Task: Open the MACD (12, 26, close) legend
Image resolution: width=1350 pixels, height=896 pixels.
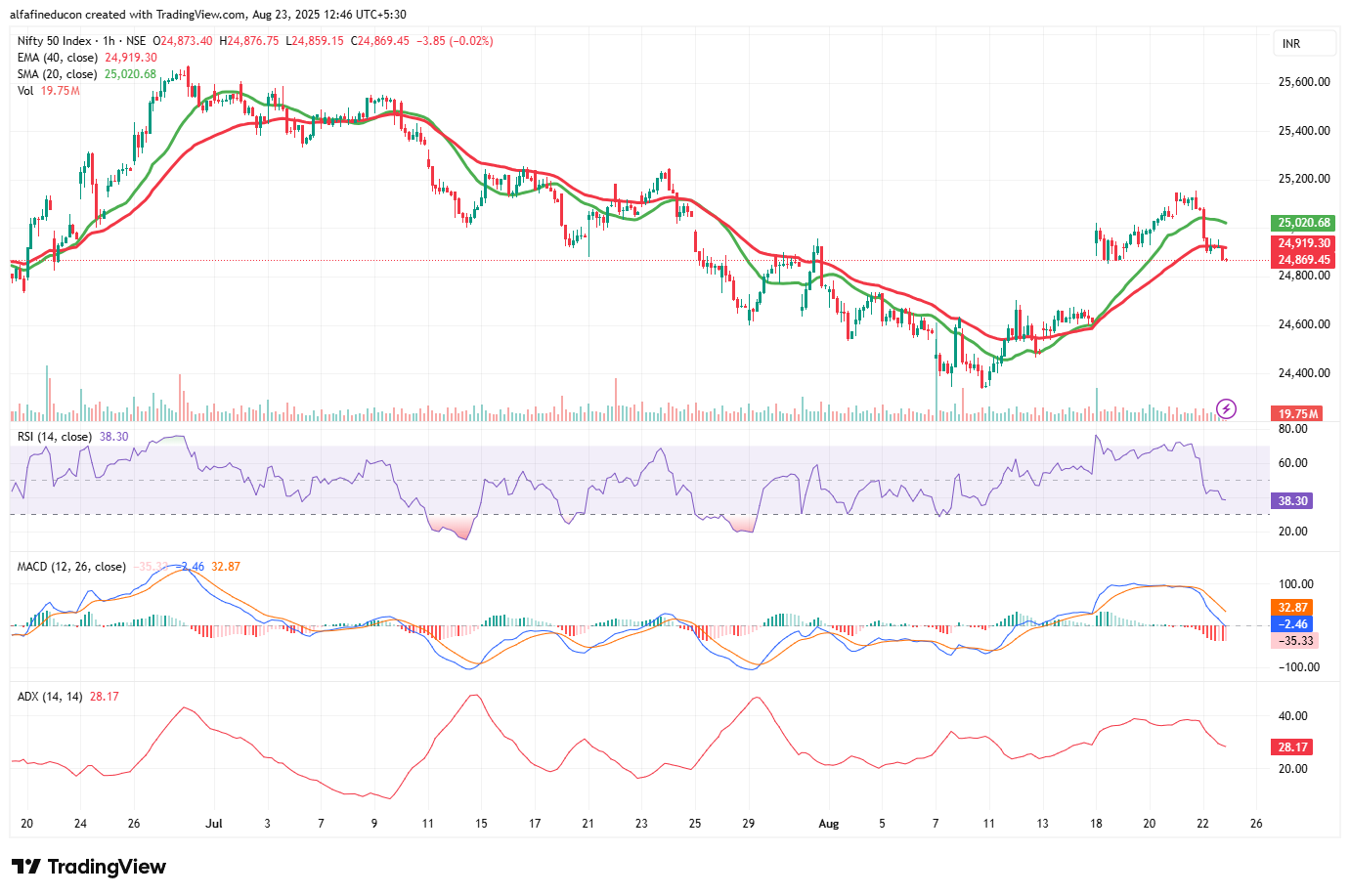Action: pos(71,567)
